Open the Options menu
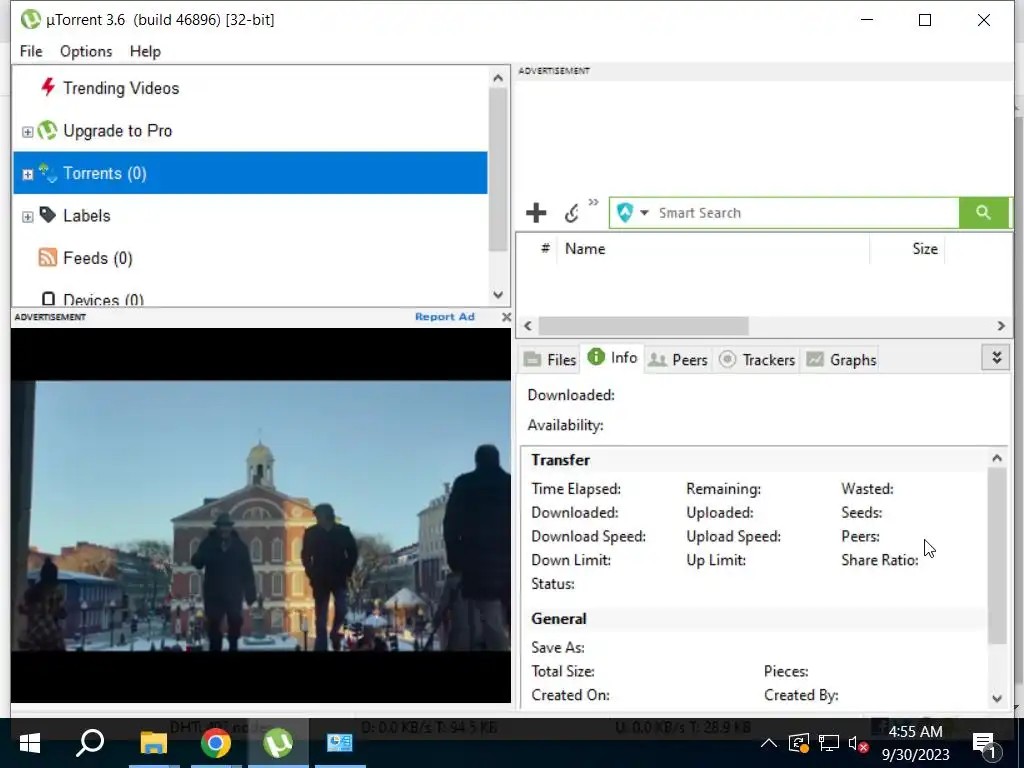Viewport: 1024px width, 768px height. [x=86, y=51]
